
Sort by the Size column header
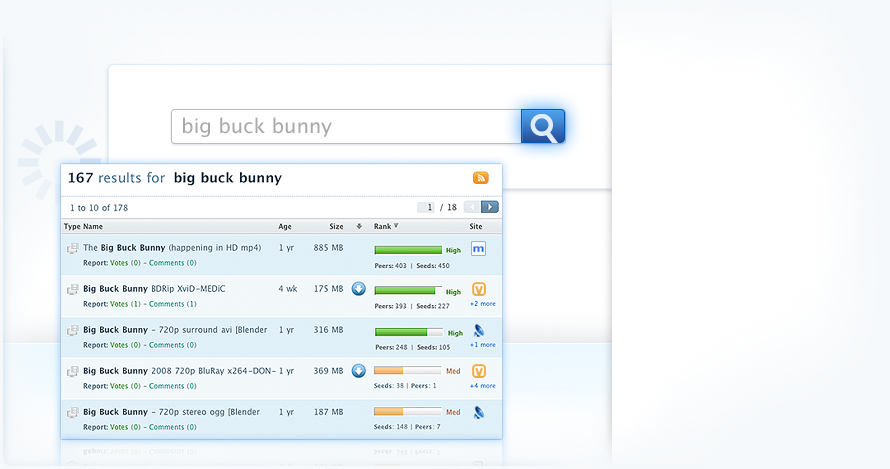click(x=337, y=226)
